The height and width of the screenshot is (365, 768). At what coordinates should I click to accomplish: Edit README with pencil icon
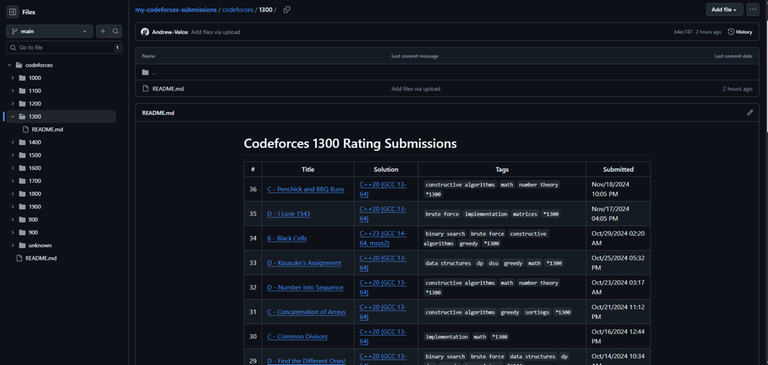pyautogui.click(x=750, y=113)
